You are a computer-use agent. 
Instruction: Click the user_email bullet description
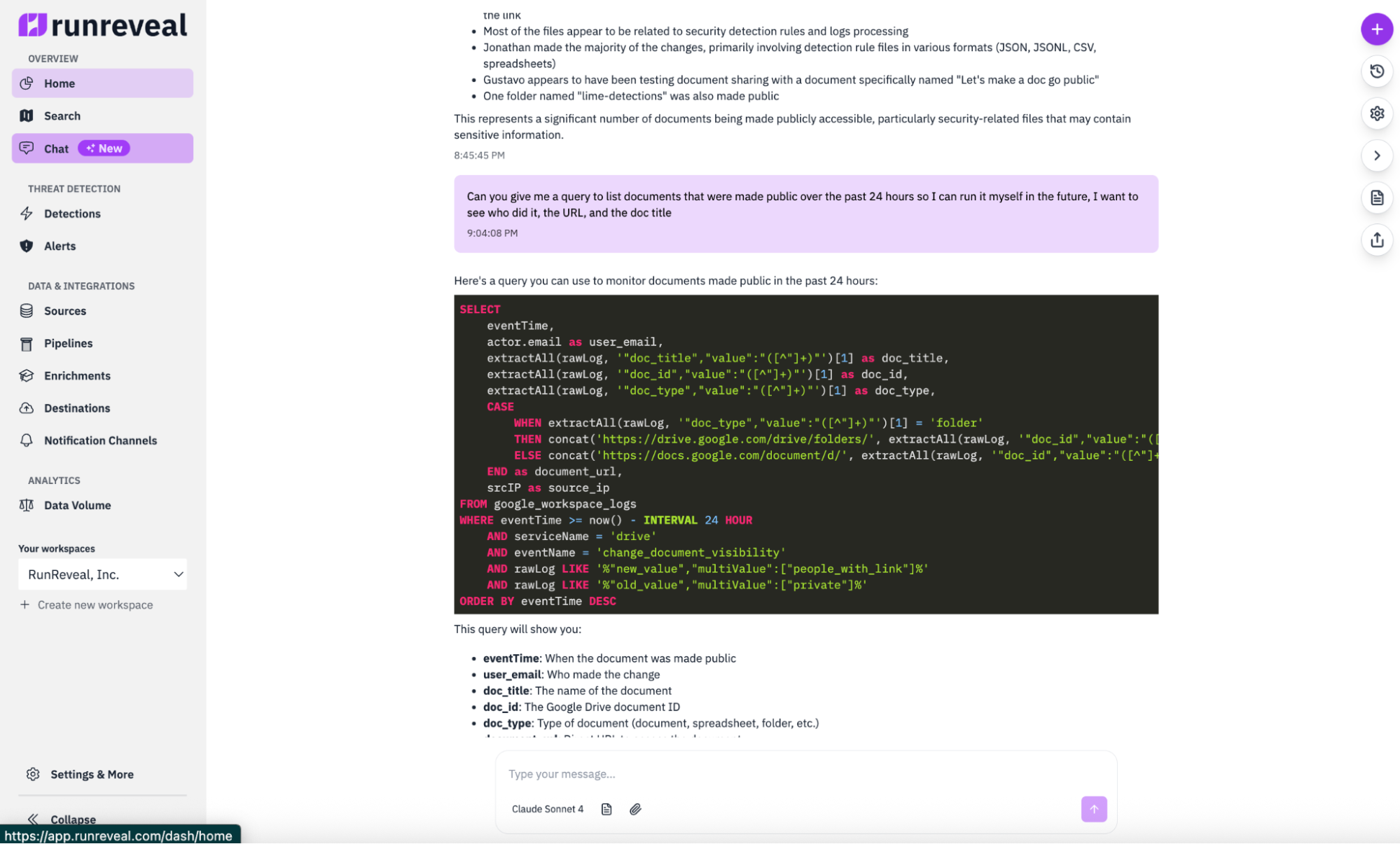tap(571, 674)
